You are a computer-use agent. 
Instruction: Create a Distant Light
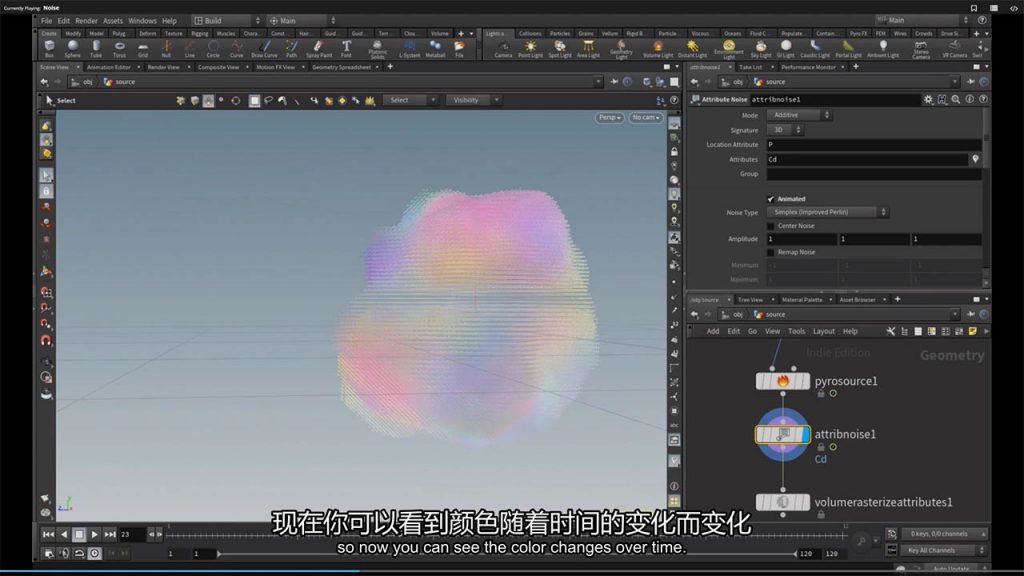coord(692,48)
